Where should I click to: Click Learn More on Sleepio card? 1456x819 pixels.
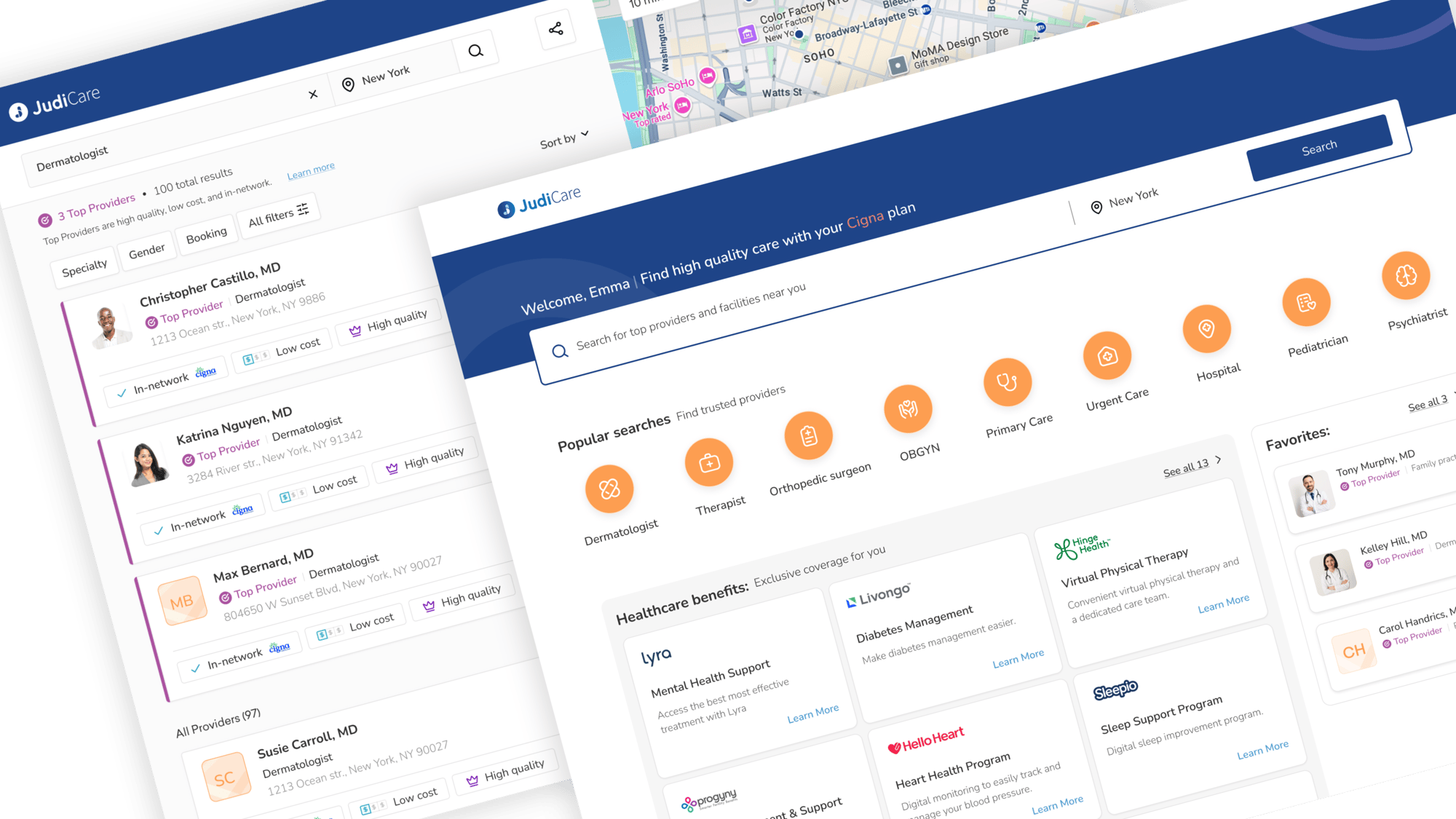tap(1262, 750)
